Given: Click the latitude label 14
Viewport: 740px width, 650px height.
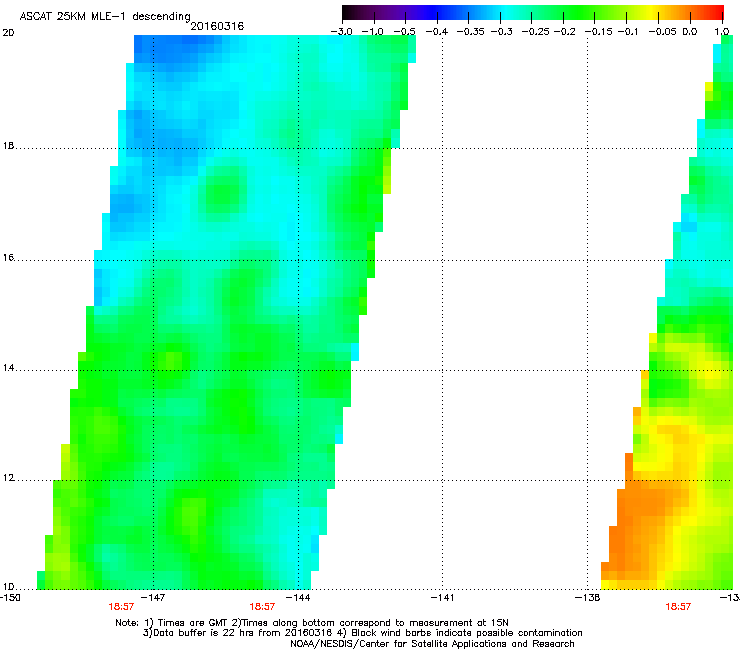Looking at the screenshot, I should [8, 368].
